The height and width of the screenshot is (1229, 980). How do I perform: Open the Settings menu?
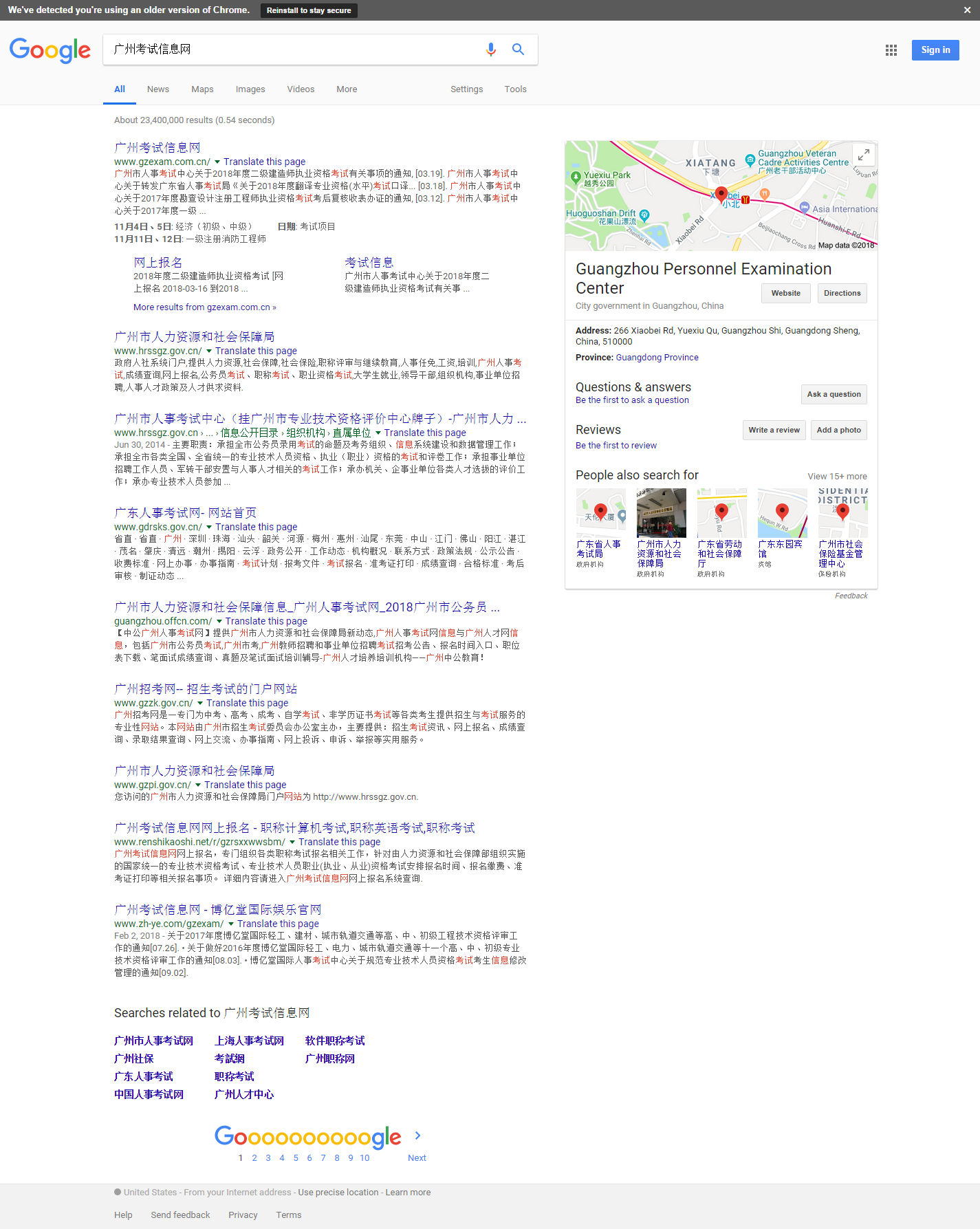[x=466, y=89]
